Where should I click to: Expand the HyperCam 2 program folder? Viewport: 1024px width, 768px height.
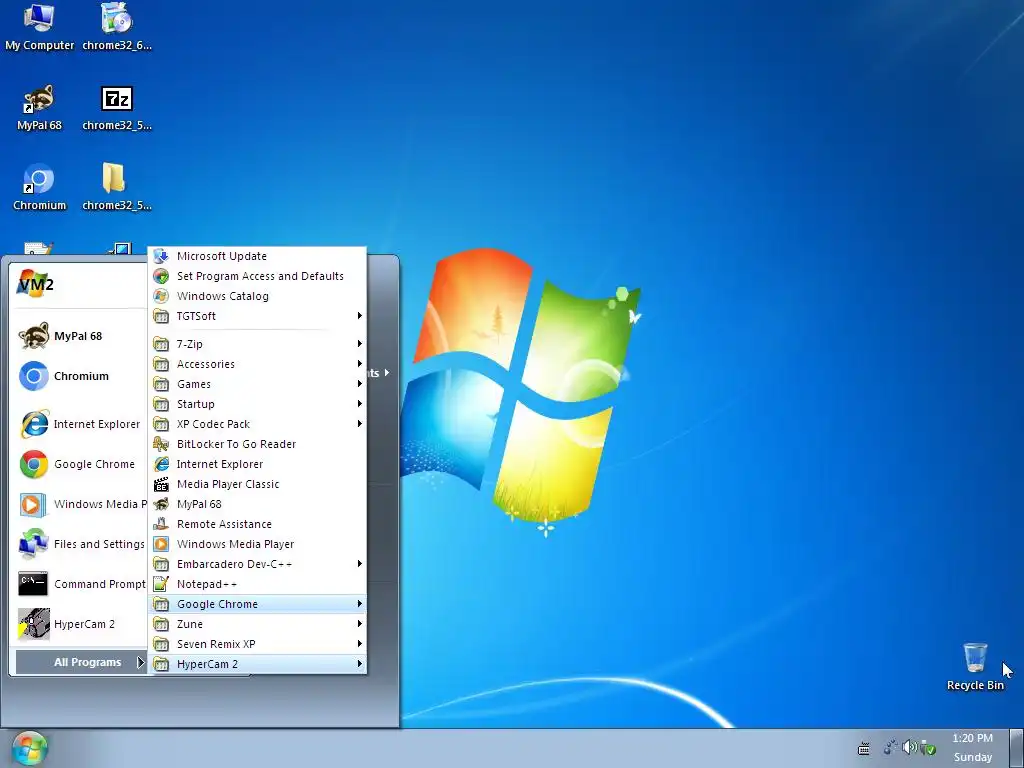tap(257, 664)
